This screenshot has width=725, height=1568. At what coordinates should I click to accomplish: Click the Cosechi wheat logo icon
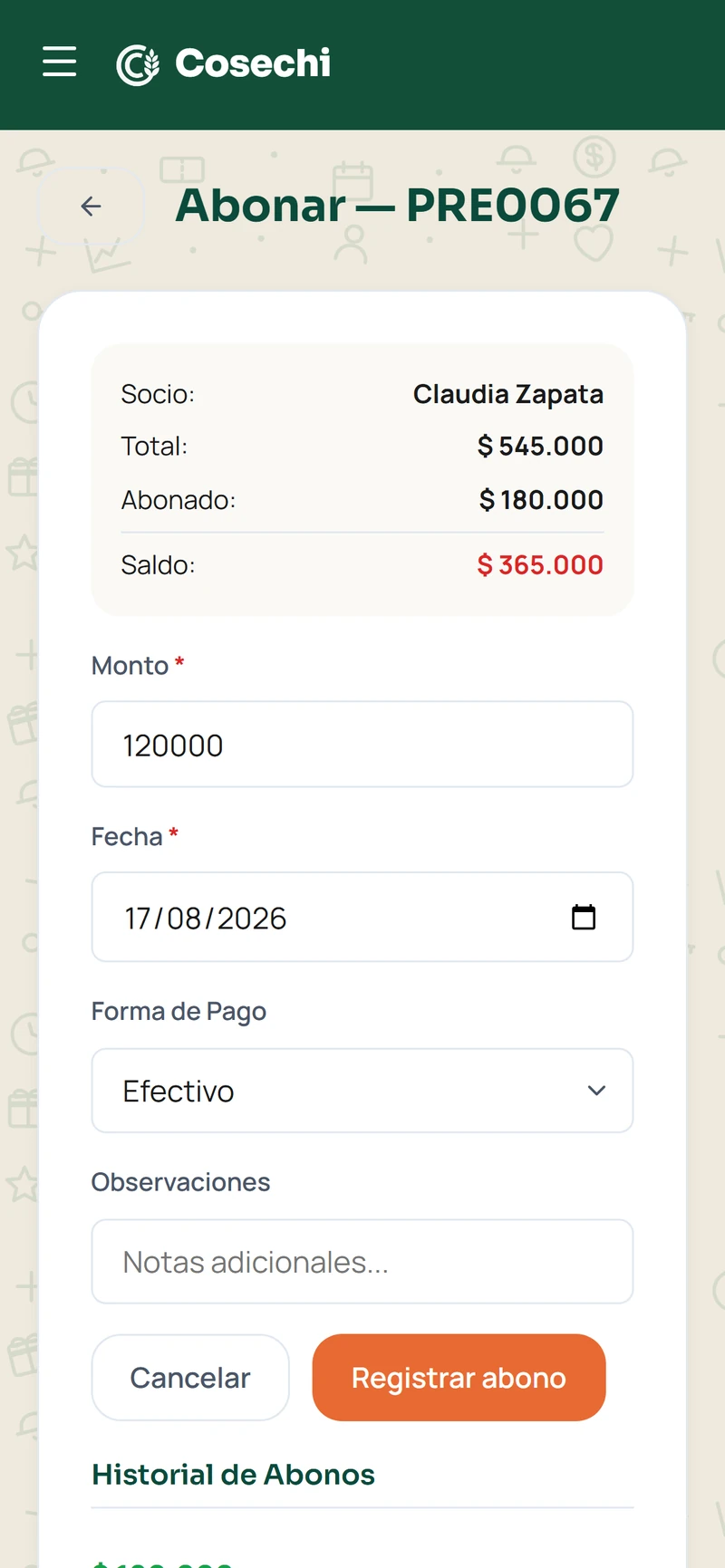pyautogui.click(x=138, y=64)
